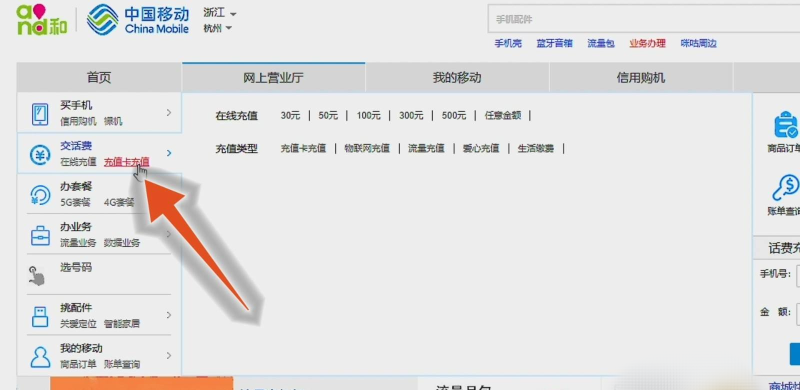Click the yen coin icon beside 交话费

pyautogui.click(x=40, y=155)
